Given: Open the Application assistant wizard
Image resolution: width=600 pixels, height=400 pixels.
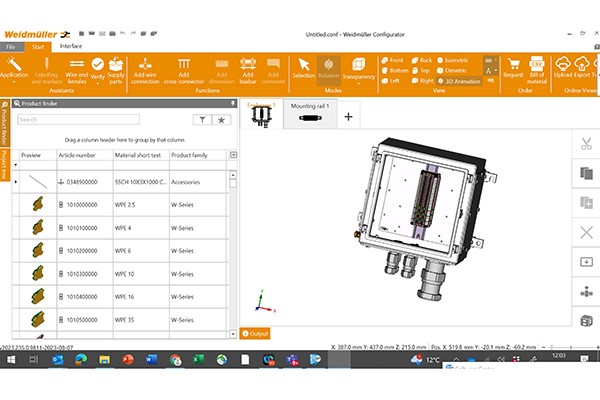Looking at the screenshot, I should (x=14, y=70).
